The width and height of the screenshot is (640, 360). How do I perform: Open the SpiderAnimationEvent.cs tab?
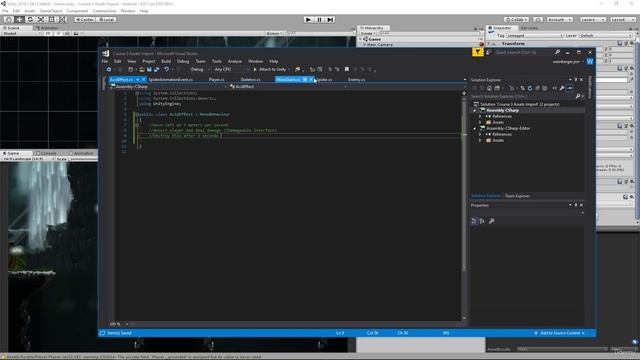coord(171,80)
